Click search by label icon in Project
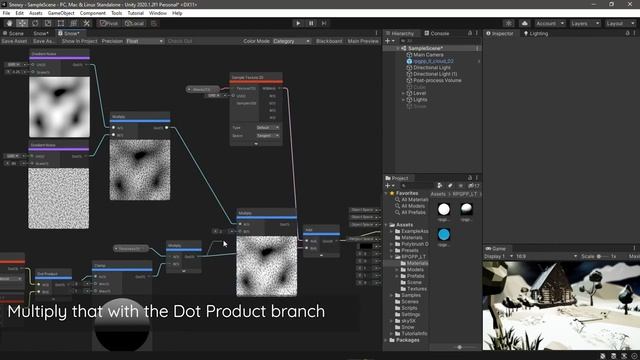The image size is (640, 360). tap(450, 186)
